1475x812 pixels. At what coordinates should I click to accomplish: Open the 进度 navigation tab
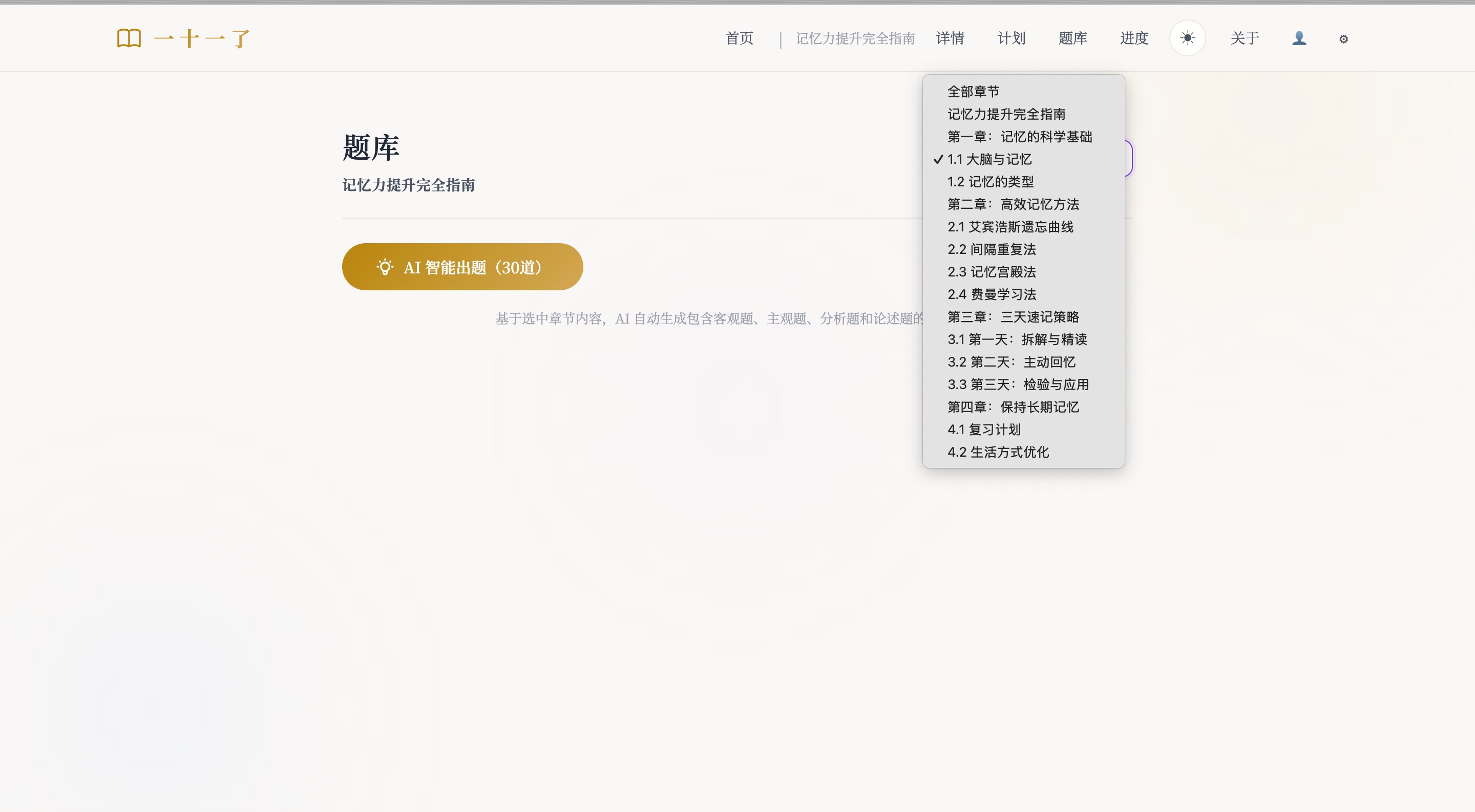1134,38
